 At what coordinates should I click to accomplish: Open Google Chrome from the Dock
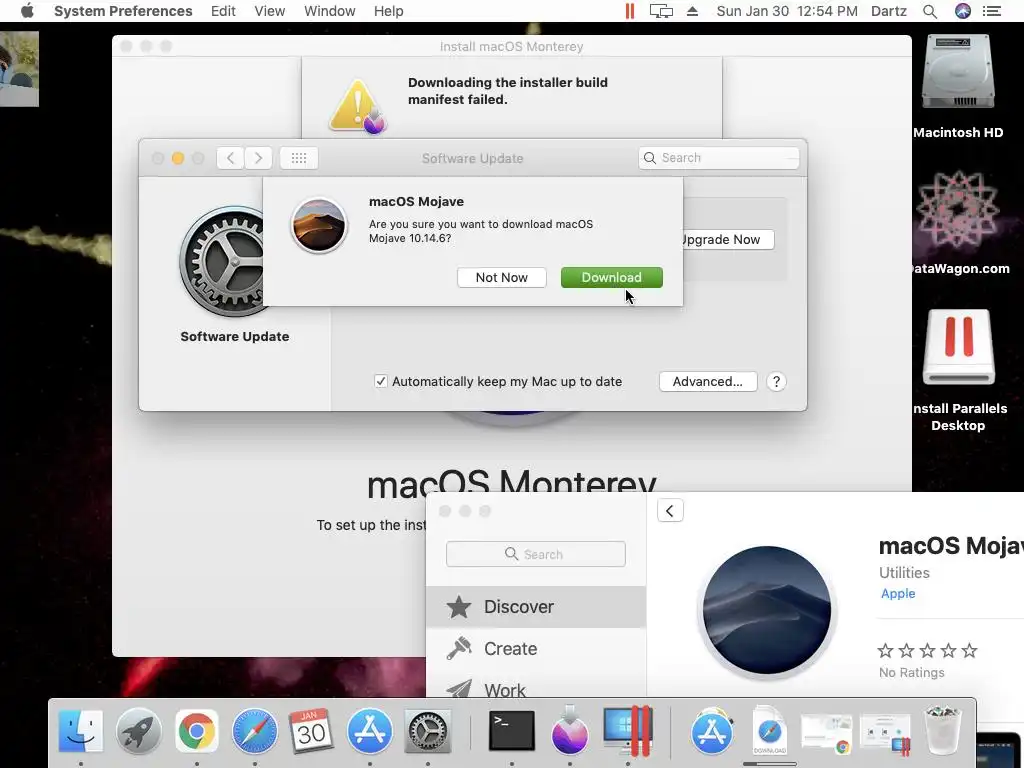point(197,731)
